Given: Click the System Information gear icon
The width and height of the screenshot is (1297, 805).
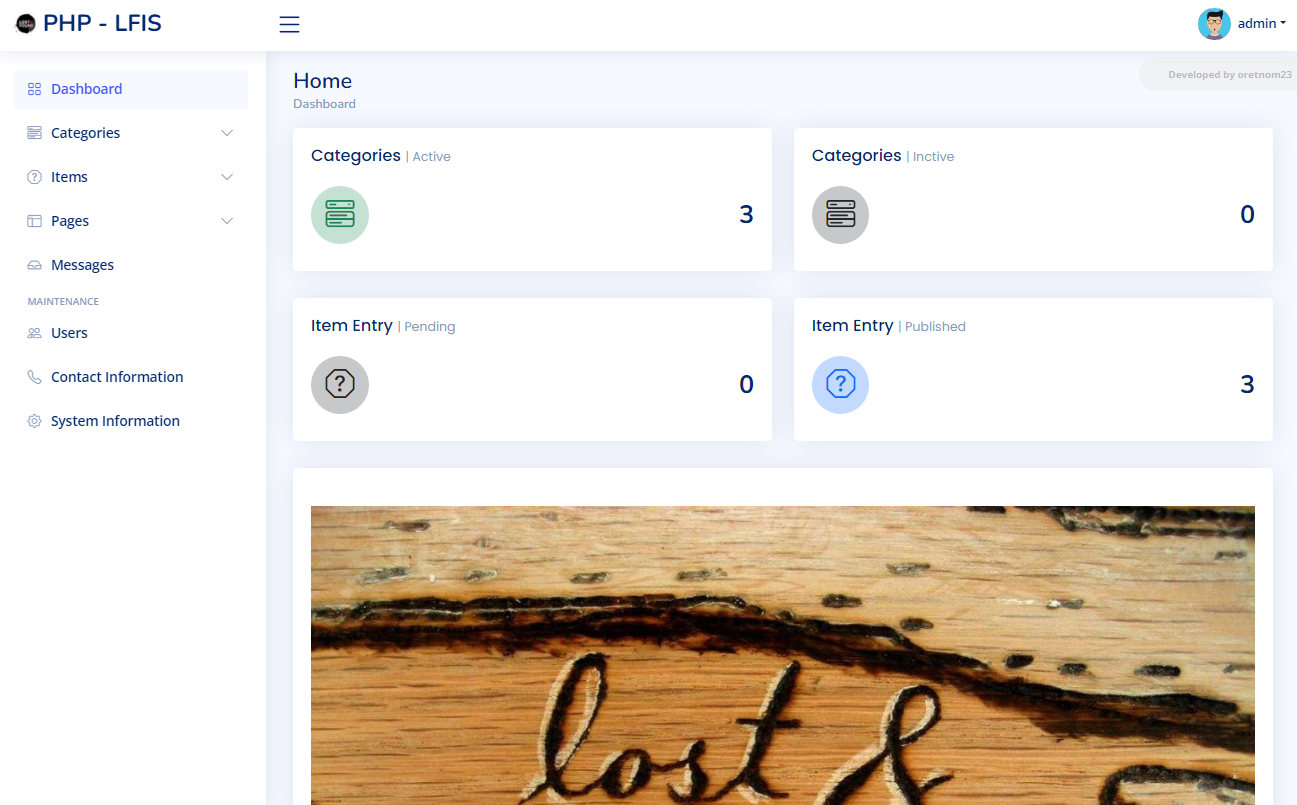Looking at the screenshot, I should tap(34, 421).
